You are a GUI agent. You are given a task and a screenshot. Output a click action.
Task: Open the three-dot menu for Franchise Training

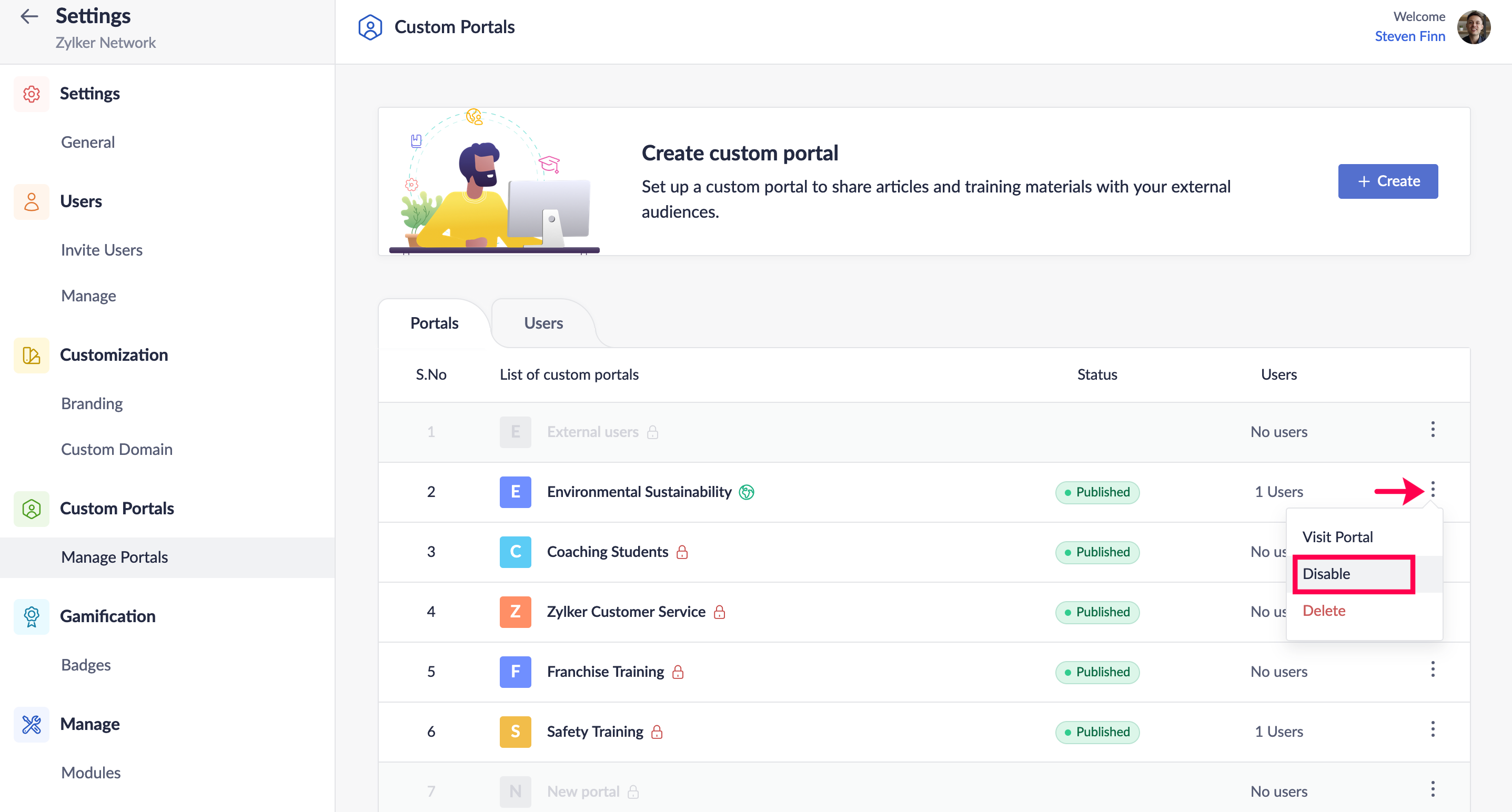pos(1432,669)
